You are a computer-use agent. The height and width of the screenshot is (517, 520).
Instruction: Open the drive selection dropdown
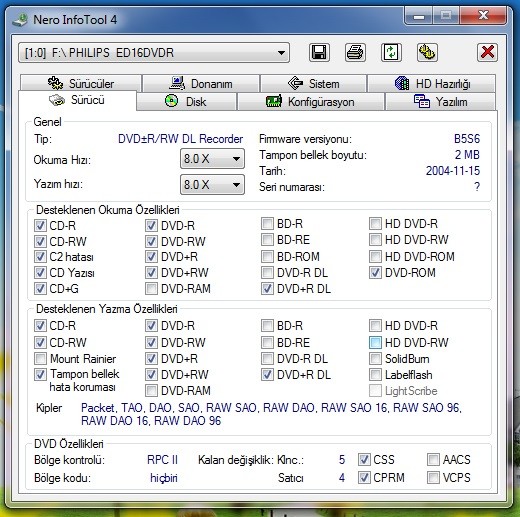click(154, 52)
